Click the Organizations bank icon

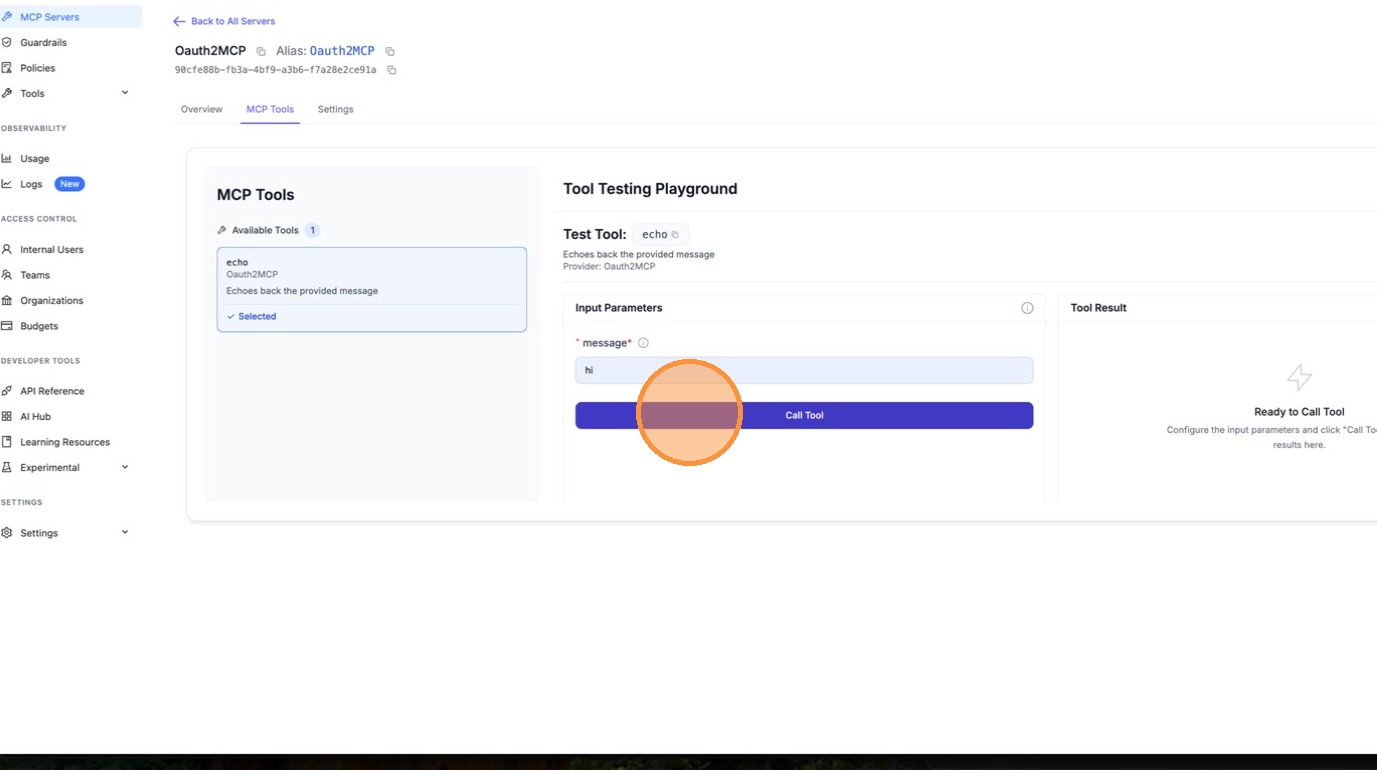7,301
